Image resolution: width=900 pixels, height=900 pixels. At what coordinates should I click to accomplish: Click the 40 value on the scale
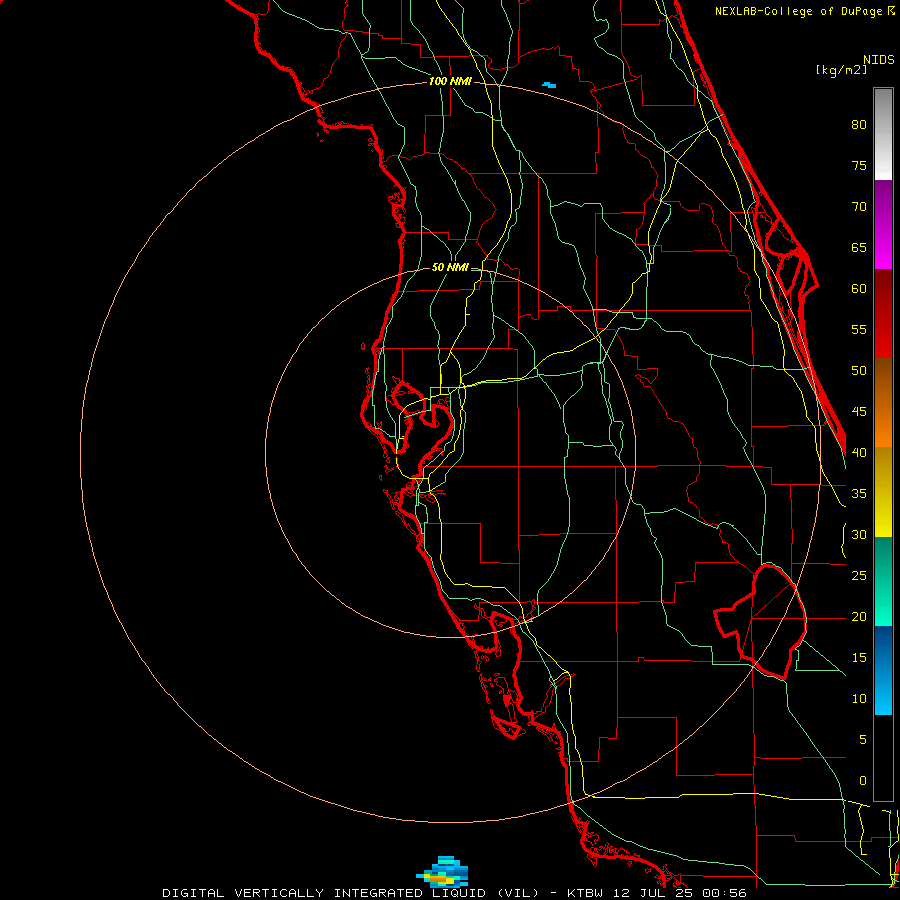(859, 452)
